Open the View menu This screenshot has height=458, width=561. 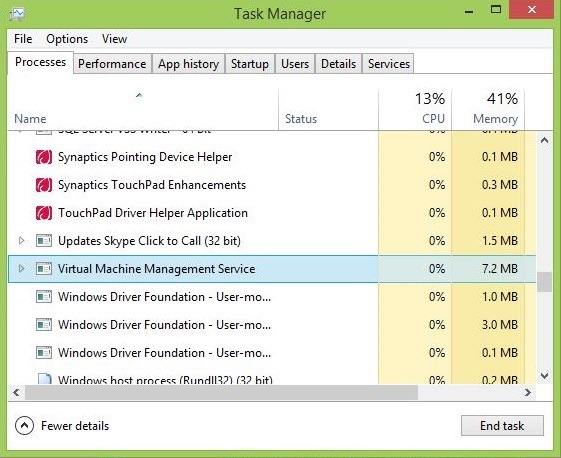(x=114, y=39)
